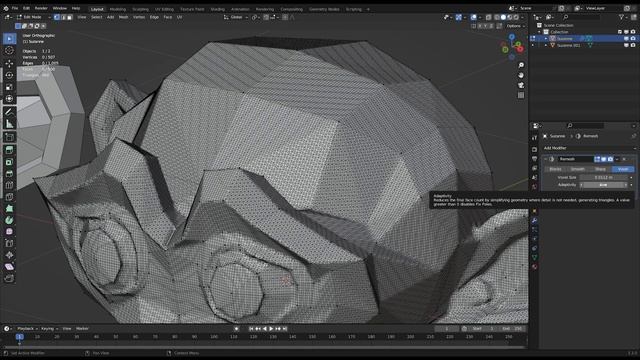Open Global transform orientation dropdown
This screenshot has height=360, width=640.
(236, 17)
